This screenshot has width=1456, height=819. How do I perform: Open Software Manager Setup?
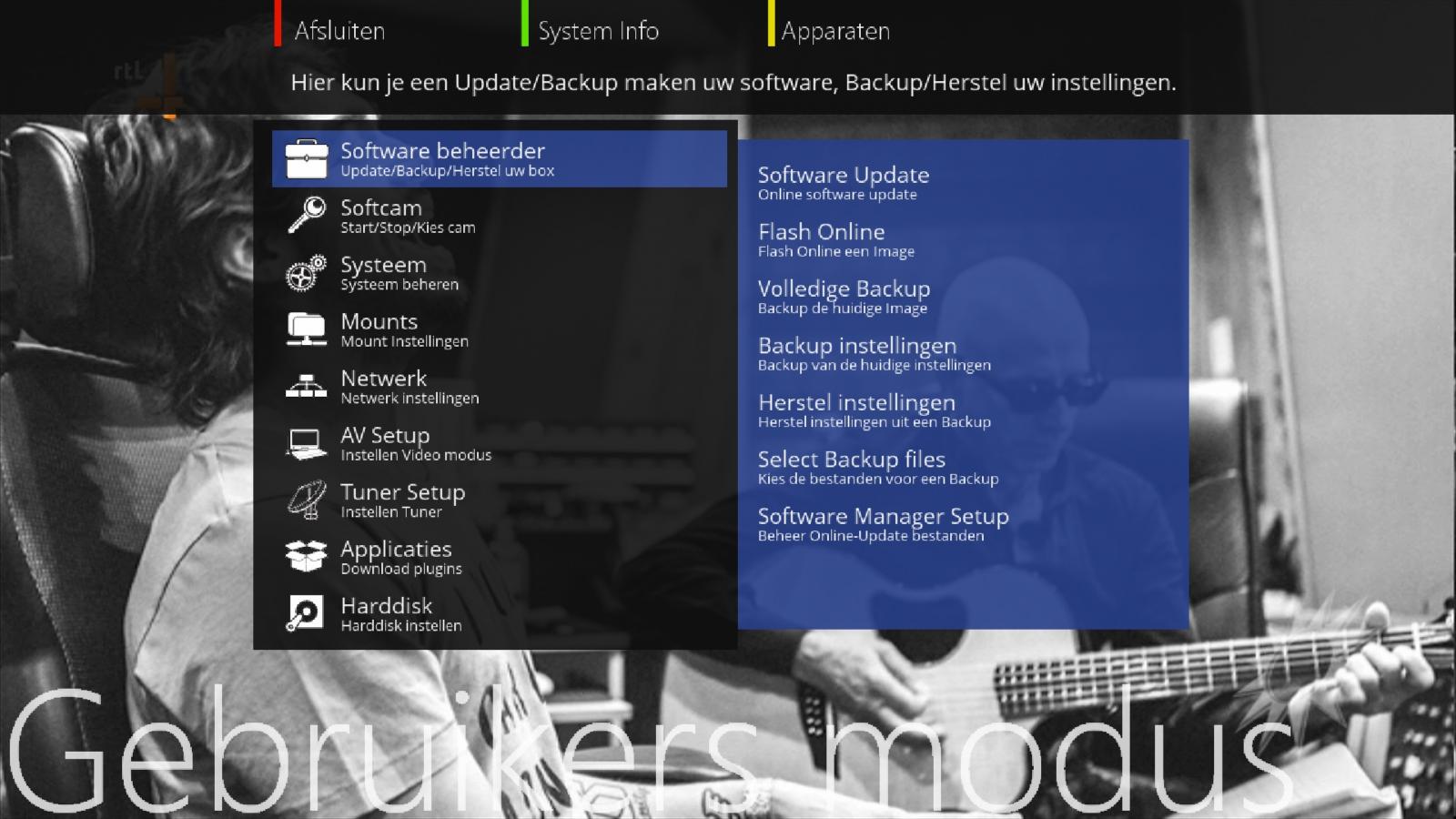pyautogui.click(x=883, y=516)
